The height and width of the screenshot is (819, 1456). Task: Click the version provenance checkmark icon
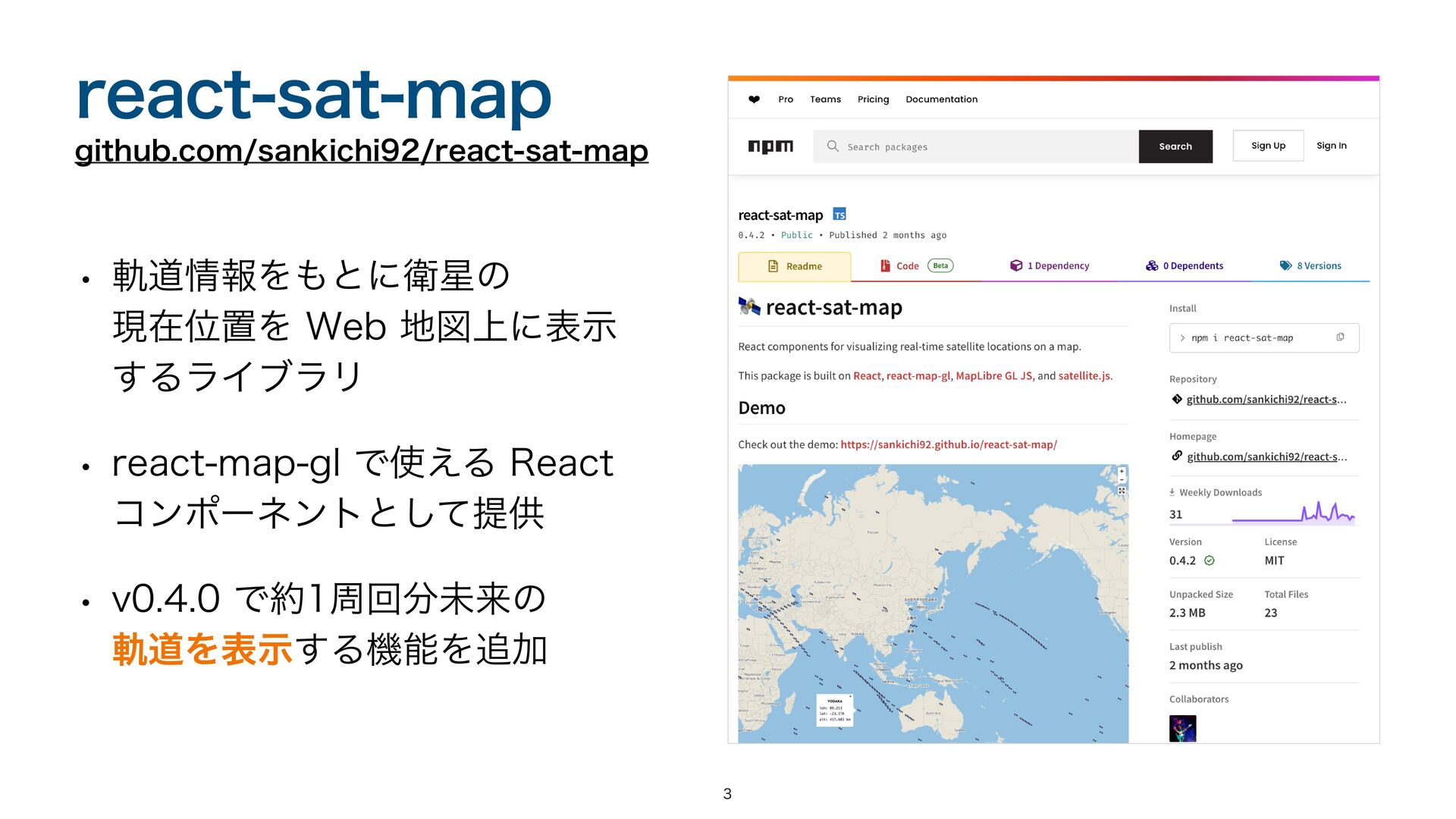click(1210, 560)
